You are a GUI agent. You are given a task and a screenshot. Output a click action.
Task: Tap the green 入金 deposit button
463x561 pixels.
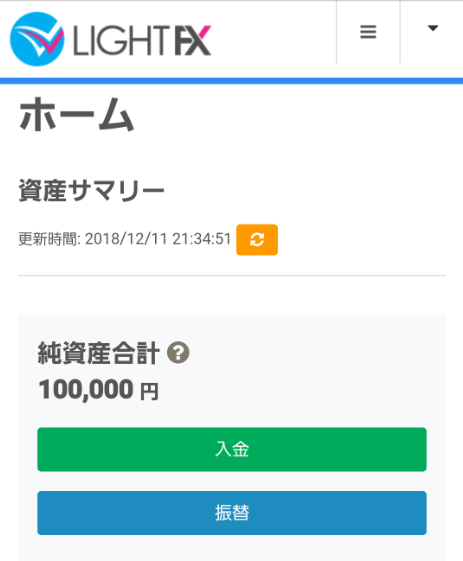coord(232,449)
